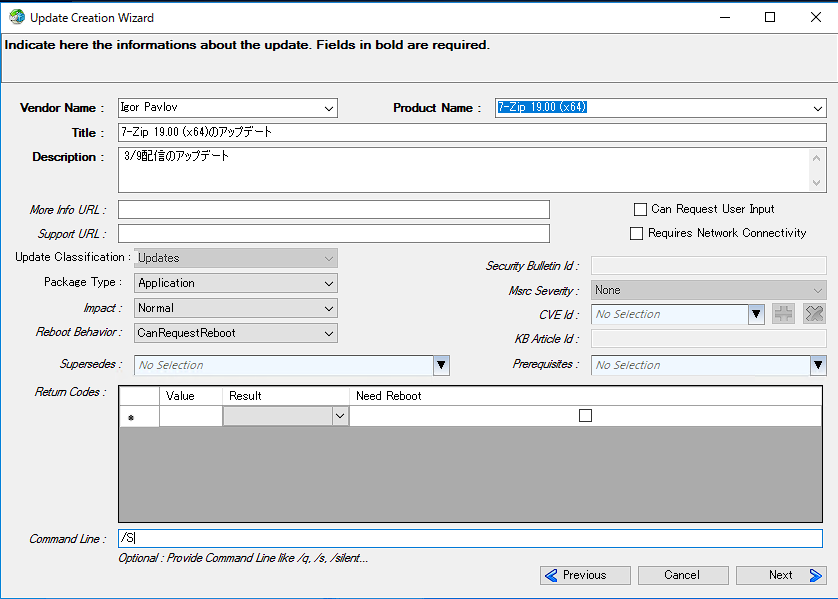
Task: Go back with the Previous button
Action: click(x=585, y=575)
